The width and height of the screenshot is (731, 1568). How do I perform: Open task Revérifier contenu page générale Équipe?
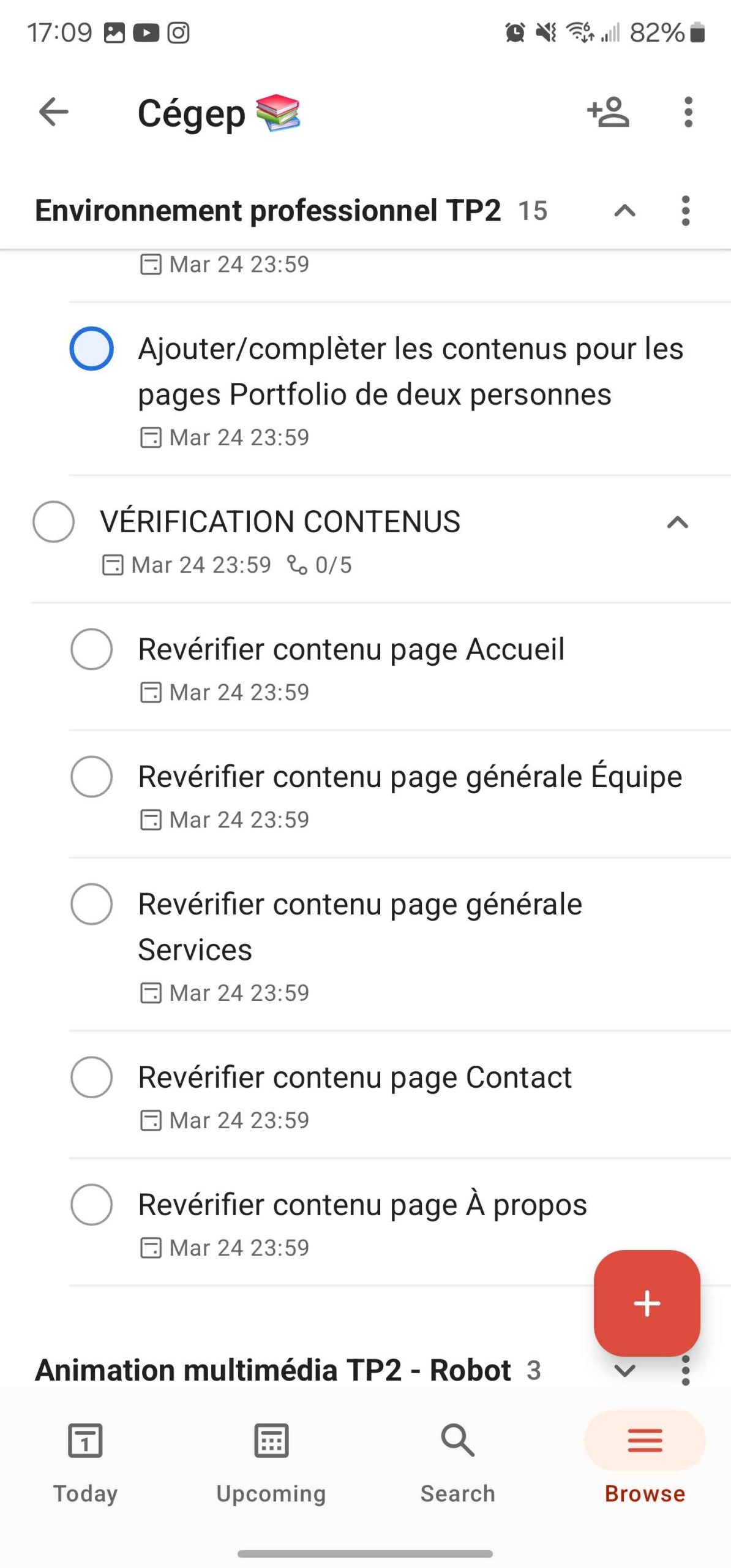410,777
